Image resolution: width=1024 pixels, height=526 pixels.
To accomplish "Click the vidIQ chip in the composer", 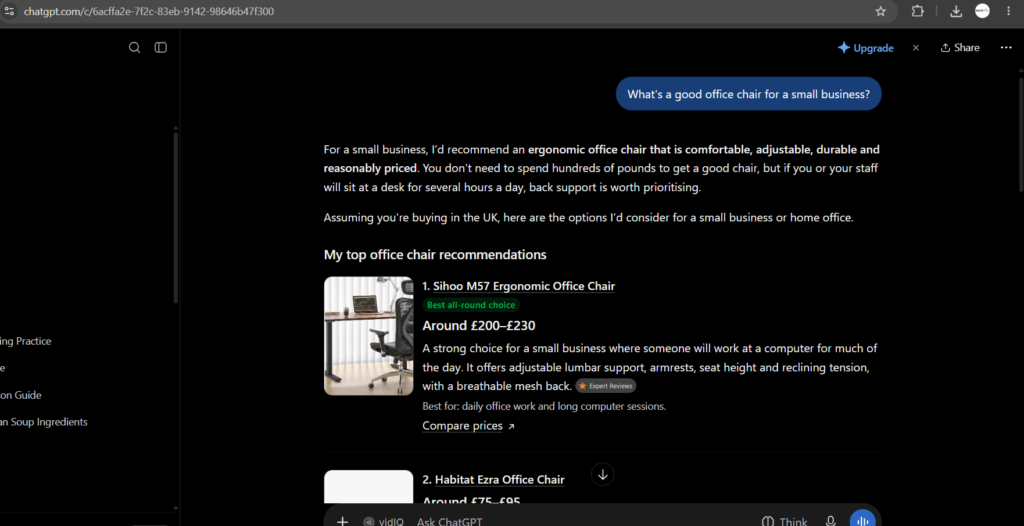I will point(384,521).
